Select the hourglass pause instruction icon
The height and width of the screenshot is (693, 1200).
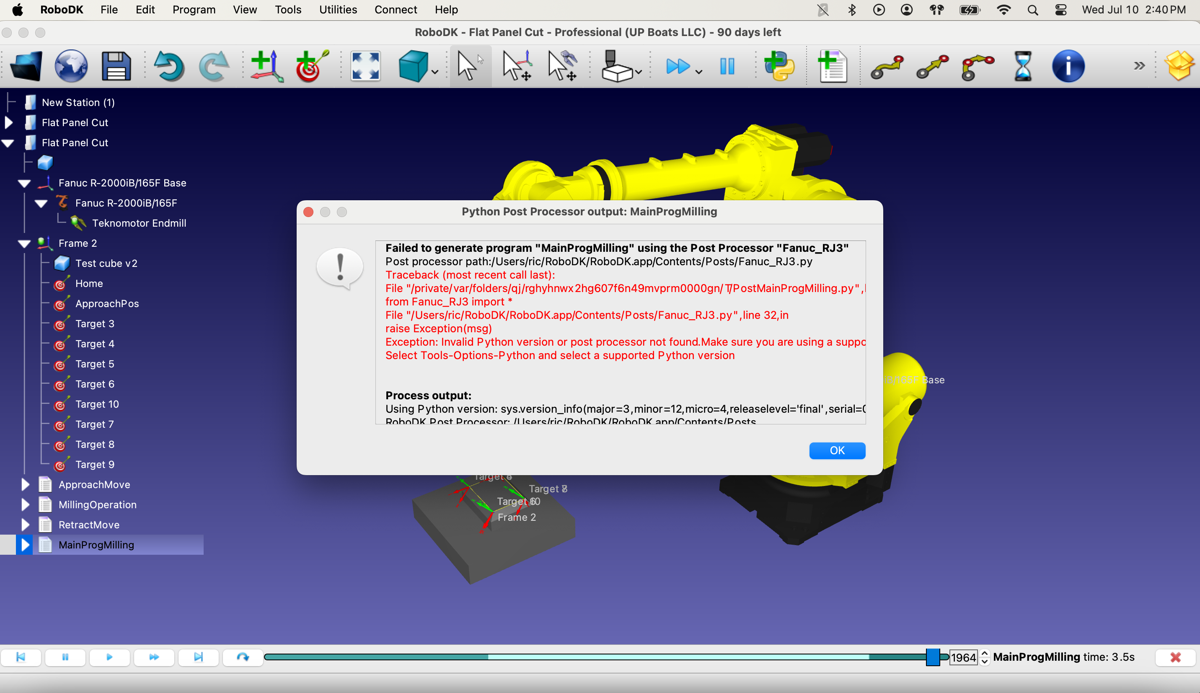(x=1022, y=67)
